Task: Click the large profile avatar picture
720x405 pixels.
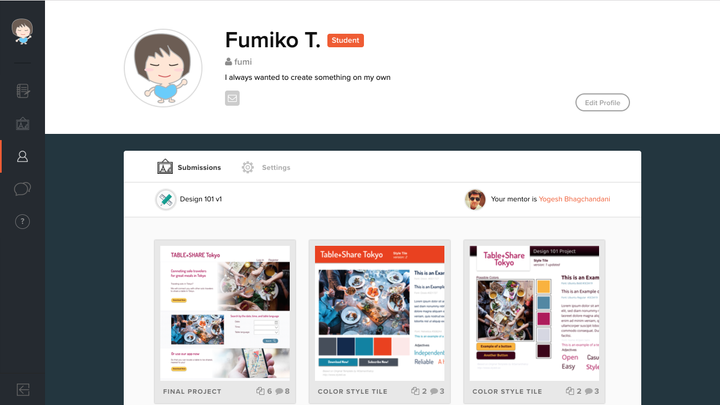Action: 163,68
